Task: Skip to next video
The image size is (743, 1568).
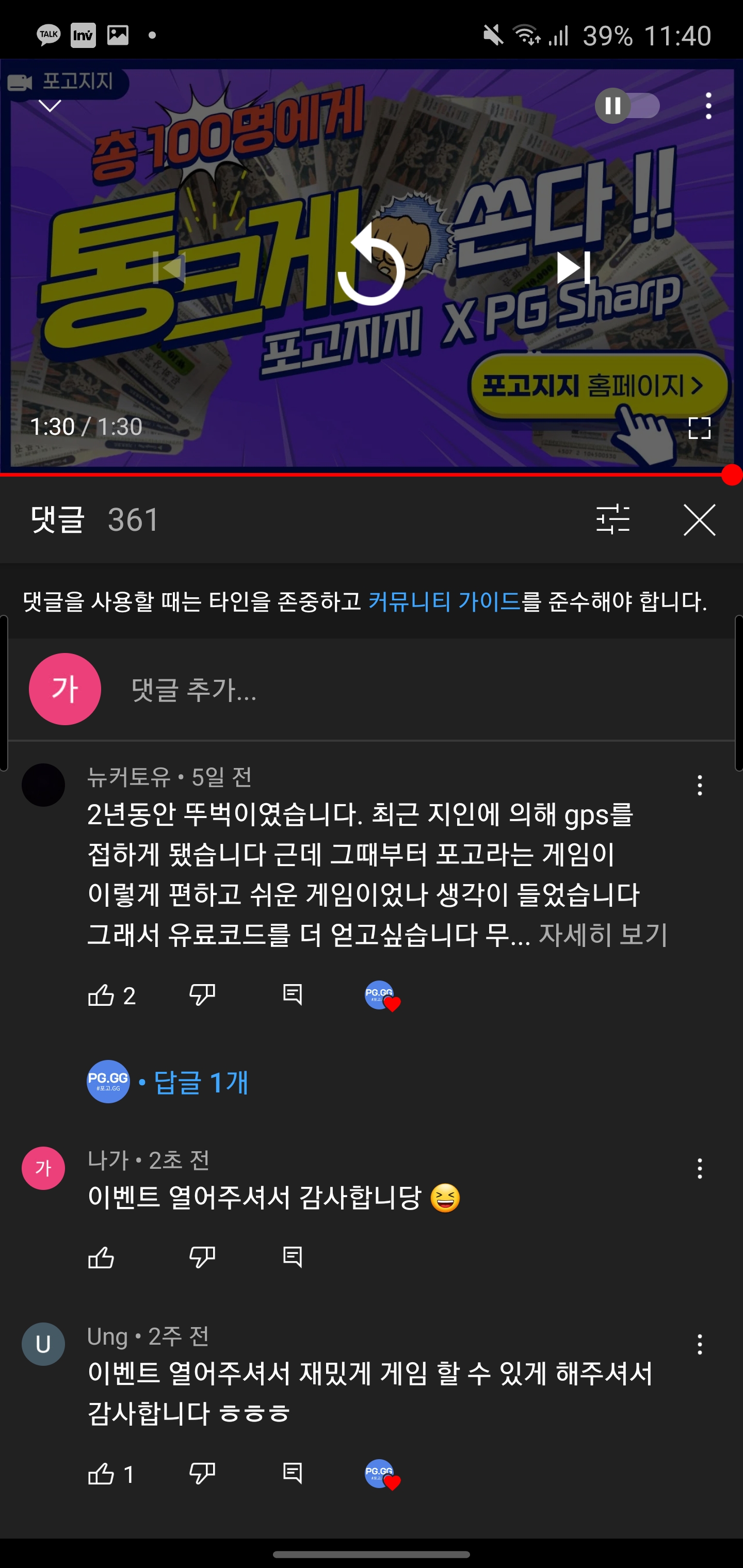Action: [x=574, y=268]
